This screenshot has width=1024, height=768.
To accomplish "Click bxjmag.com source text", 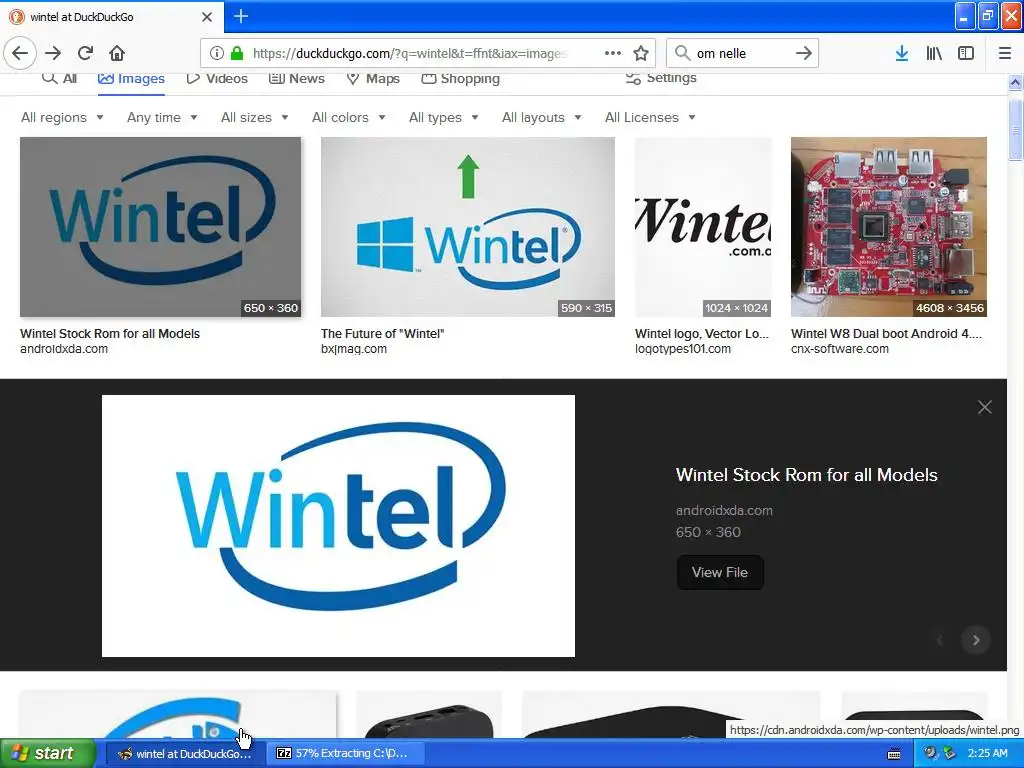I will 354,349.
